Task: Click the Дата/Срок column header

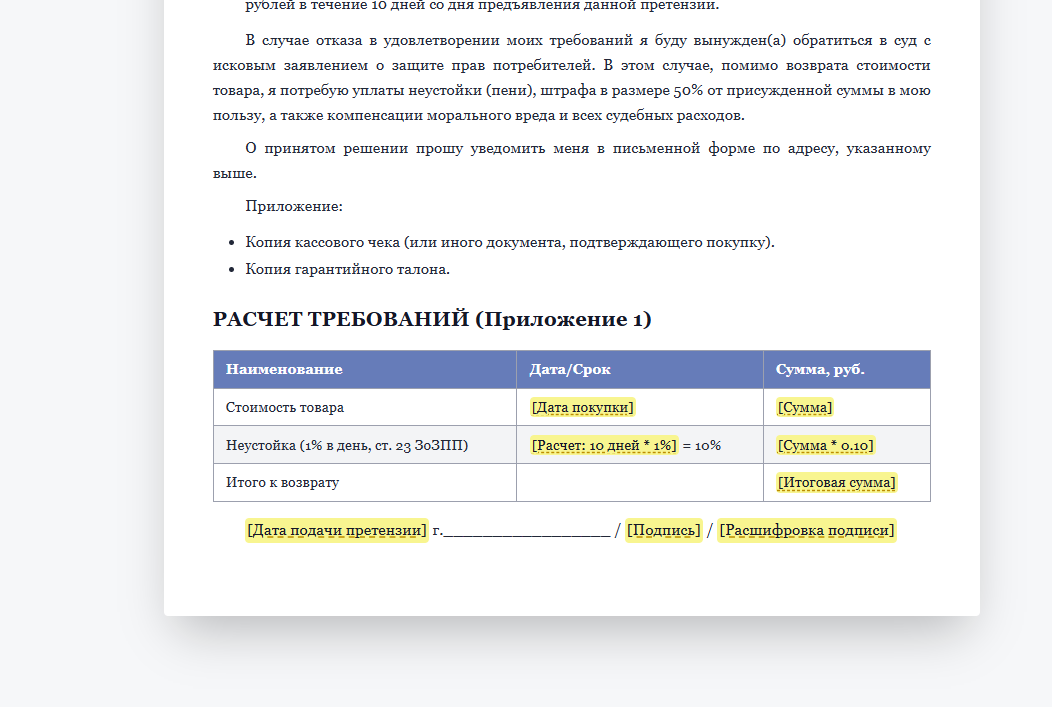Action: (640, 370)
